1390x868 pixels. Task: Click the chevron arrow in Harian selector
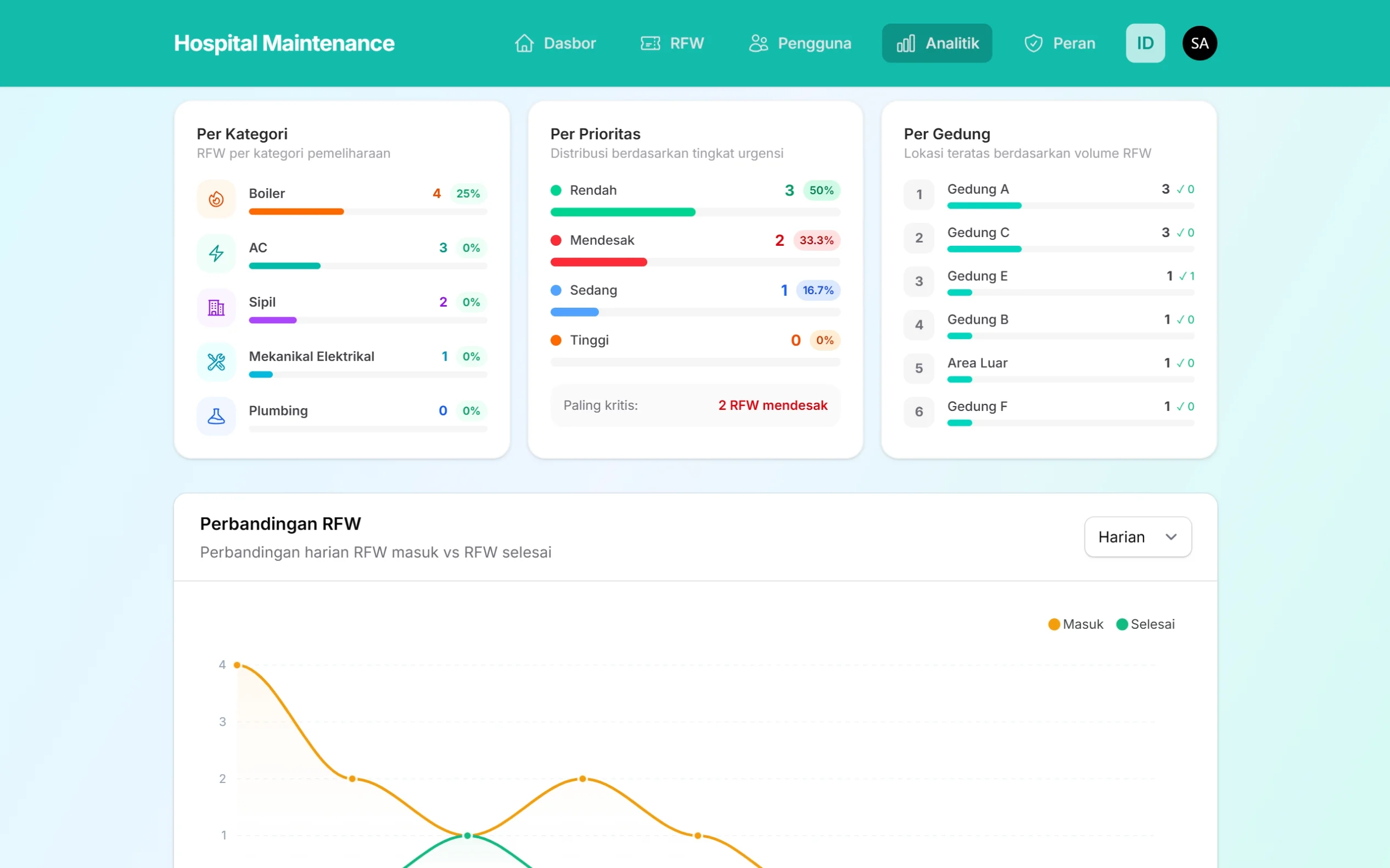coord(1171,537)
